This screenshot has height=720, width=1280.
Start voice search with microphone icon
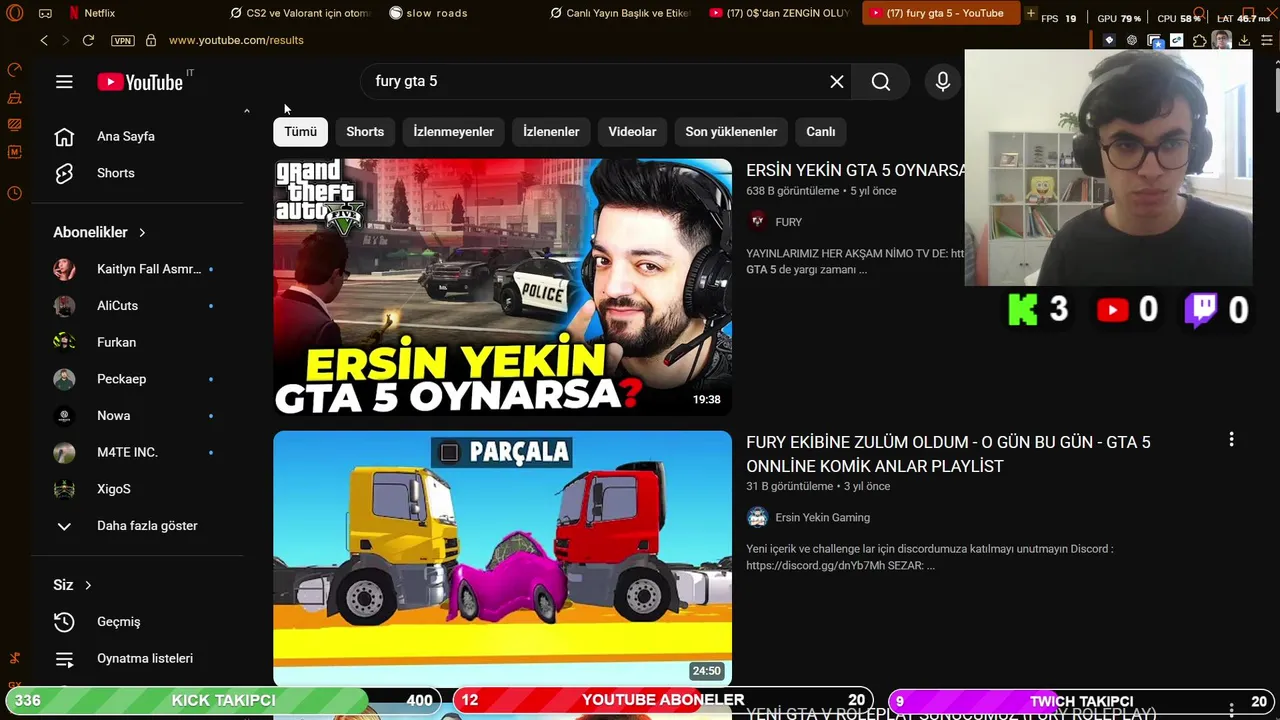(943, 82)
